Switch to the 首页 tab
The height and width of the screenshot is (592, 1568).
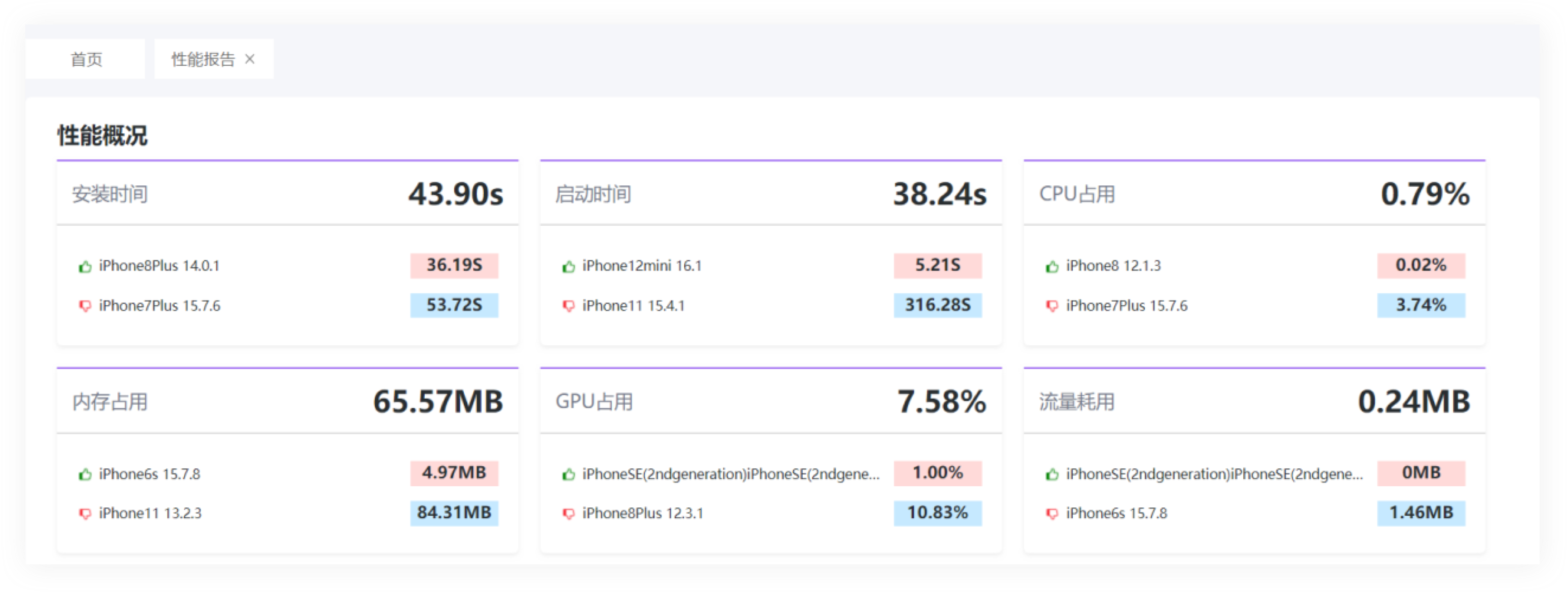pos(86,59)
